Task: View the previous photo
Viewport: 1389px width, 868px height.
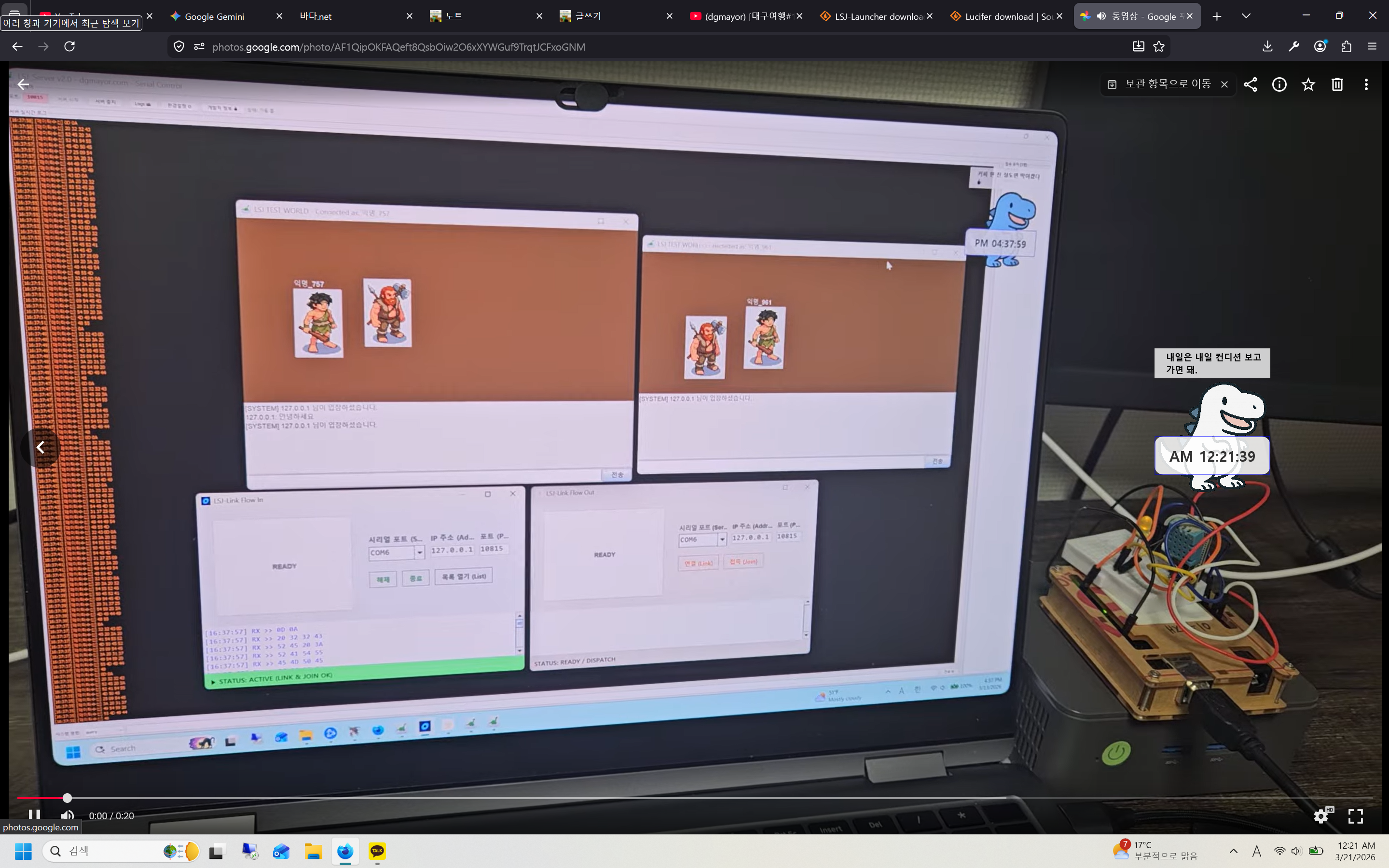Action: [40, 447]
